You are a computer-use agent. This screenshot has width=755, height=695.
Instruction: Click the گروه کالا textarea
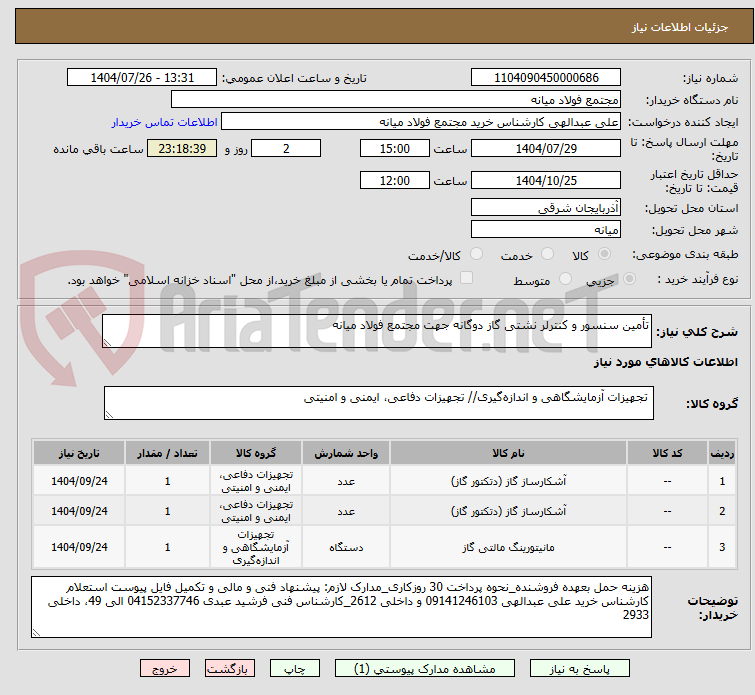378,403
